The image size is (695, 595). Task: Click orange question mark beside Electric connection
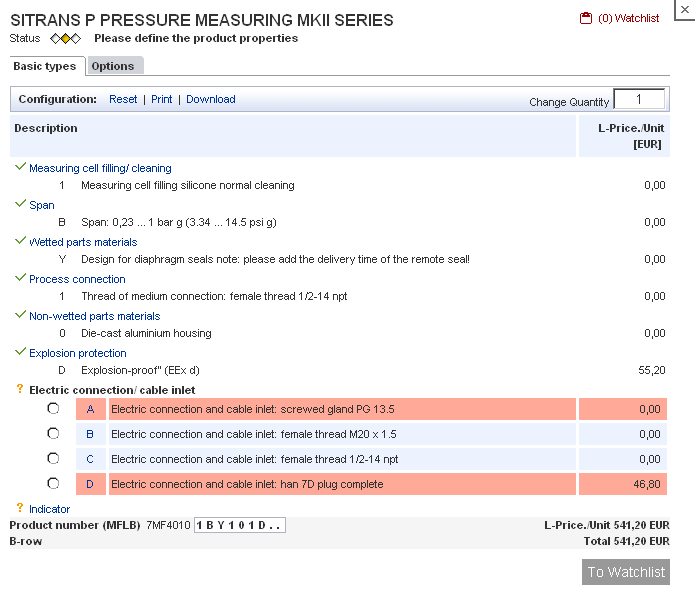tap(20, 389)
